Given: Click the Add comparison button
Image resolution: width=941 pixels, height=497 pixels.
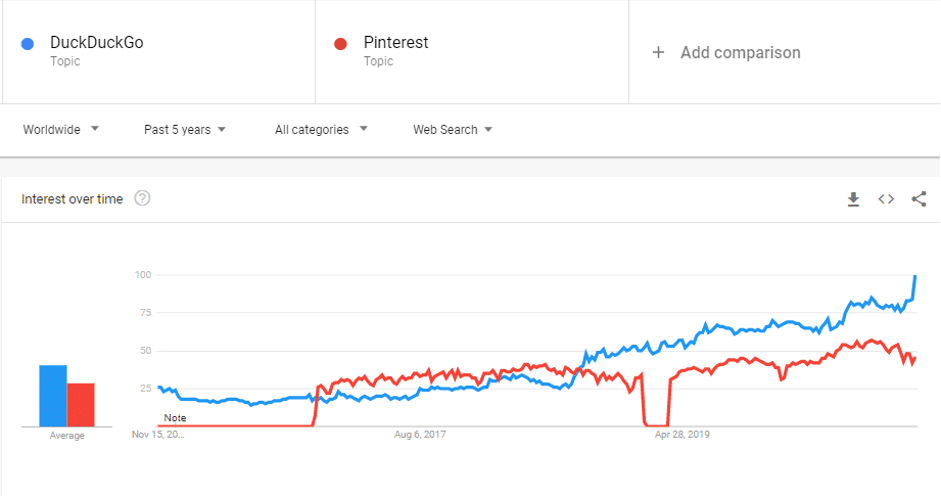Looking at the screenshot, I should pyautogui.click(x=740, y=52).
